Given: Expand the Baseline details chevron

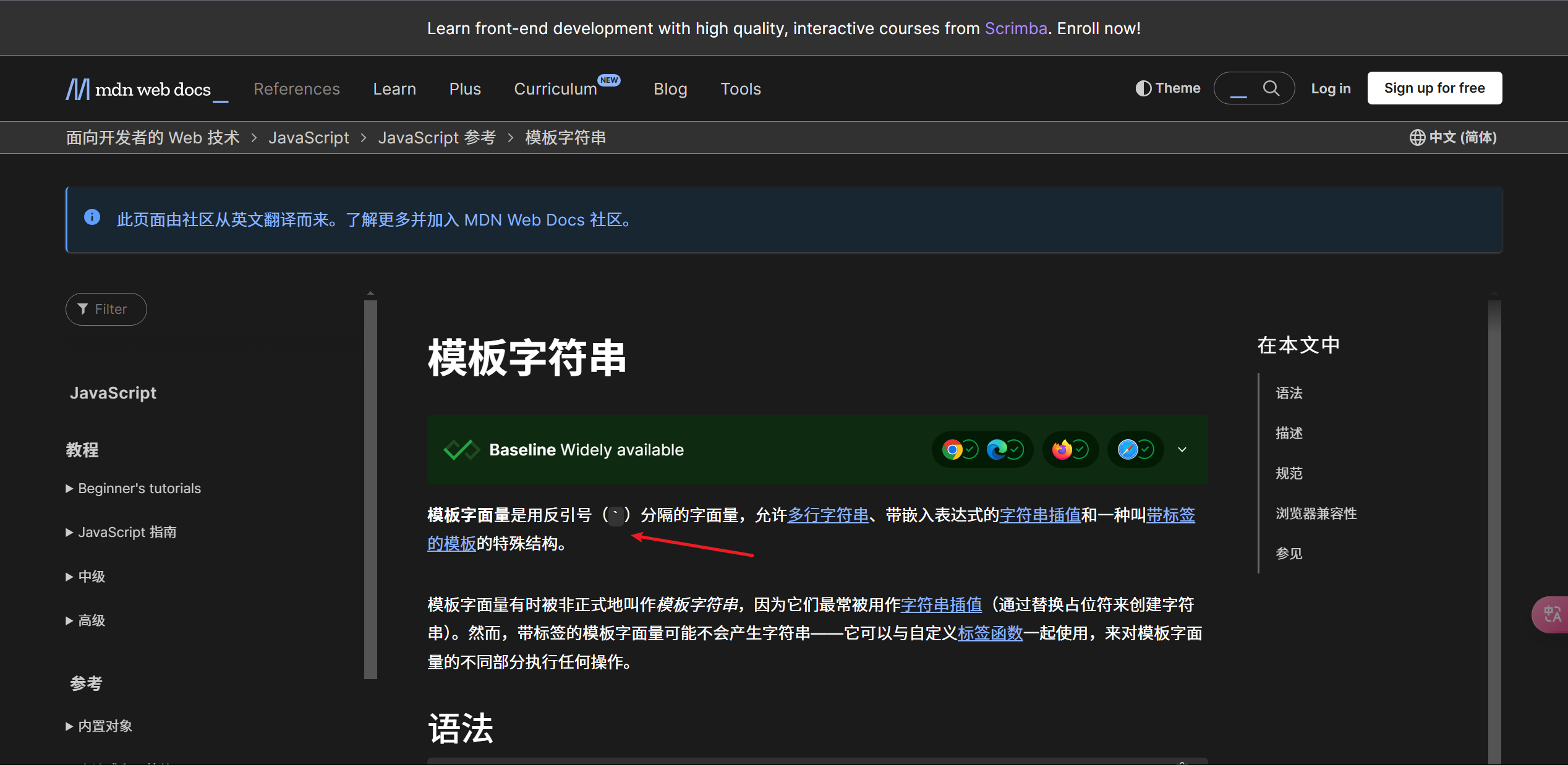Looking at the screenshot, I should pyautogui.click(x=1182, y=450).
